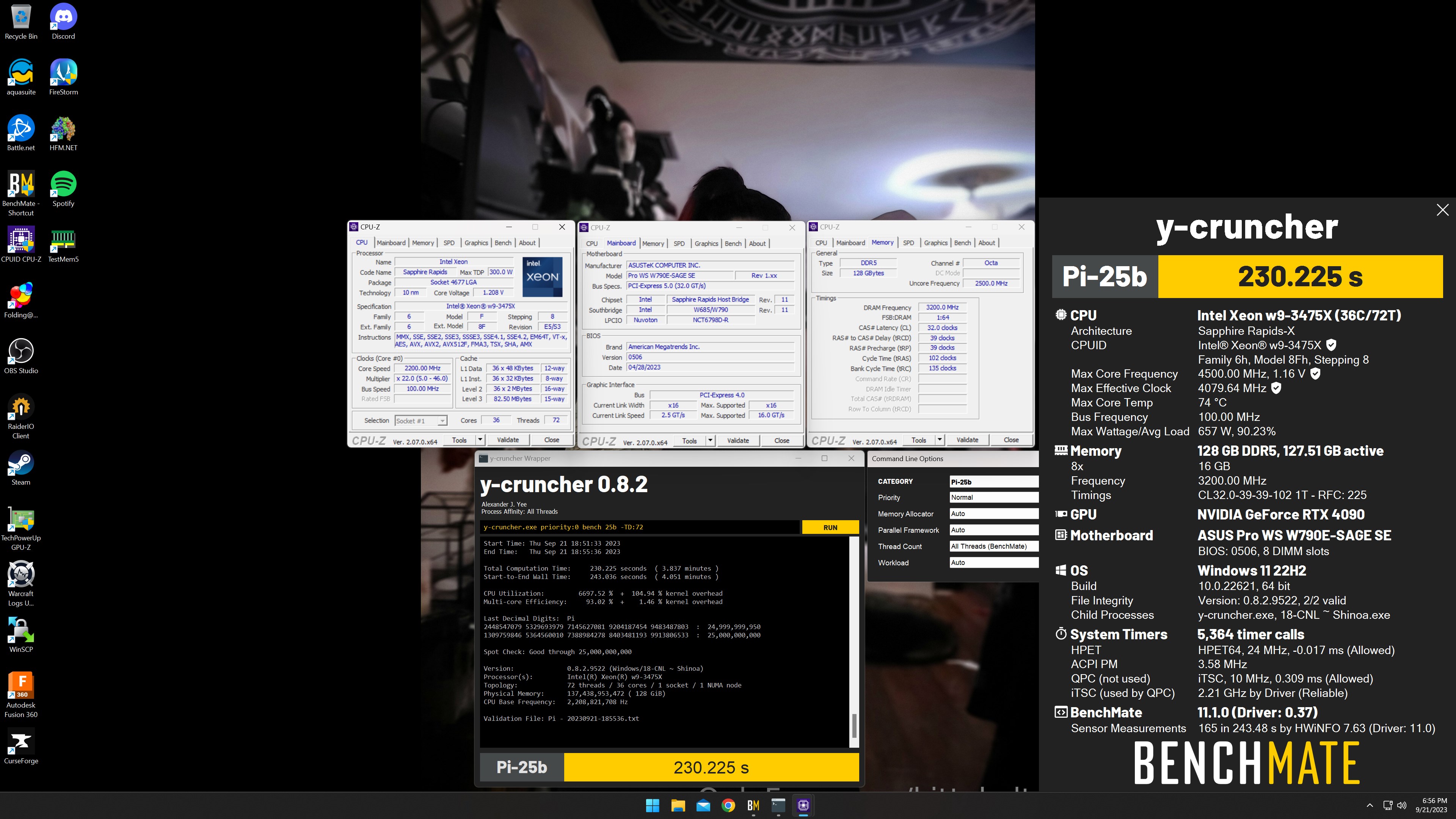Image resolution: width=1456 pixels, height=819 pixels.
Task: Close the BenchMate result panel
Action: (1442, 210)
